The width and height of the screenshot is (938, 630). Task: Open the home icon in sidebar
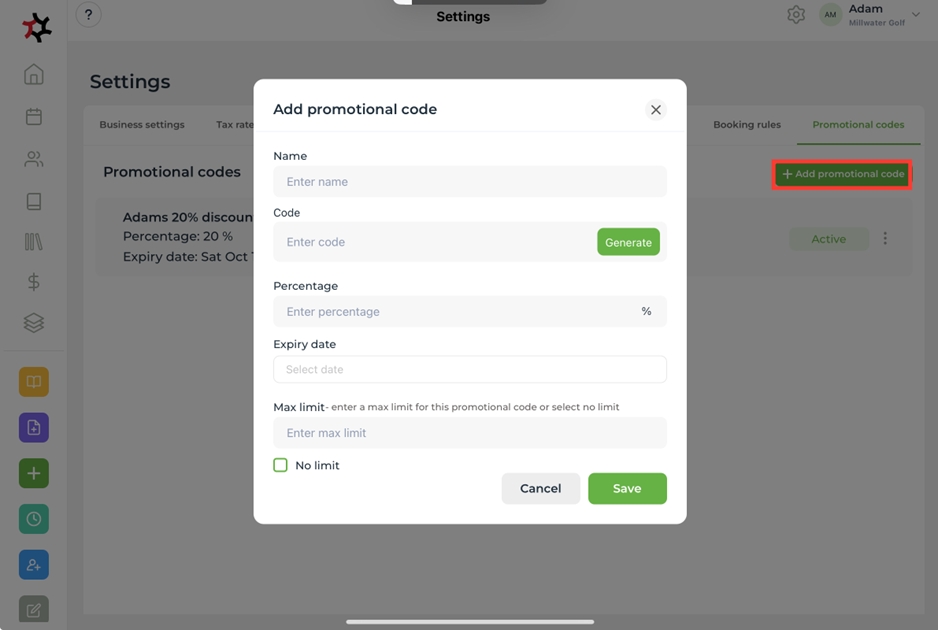(x=34, y=75)
